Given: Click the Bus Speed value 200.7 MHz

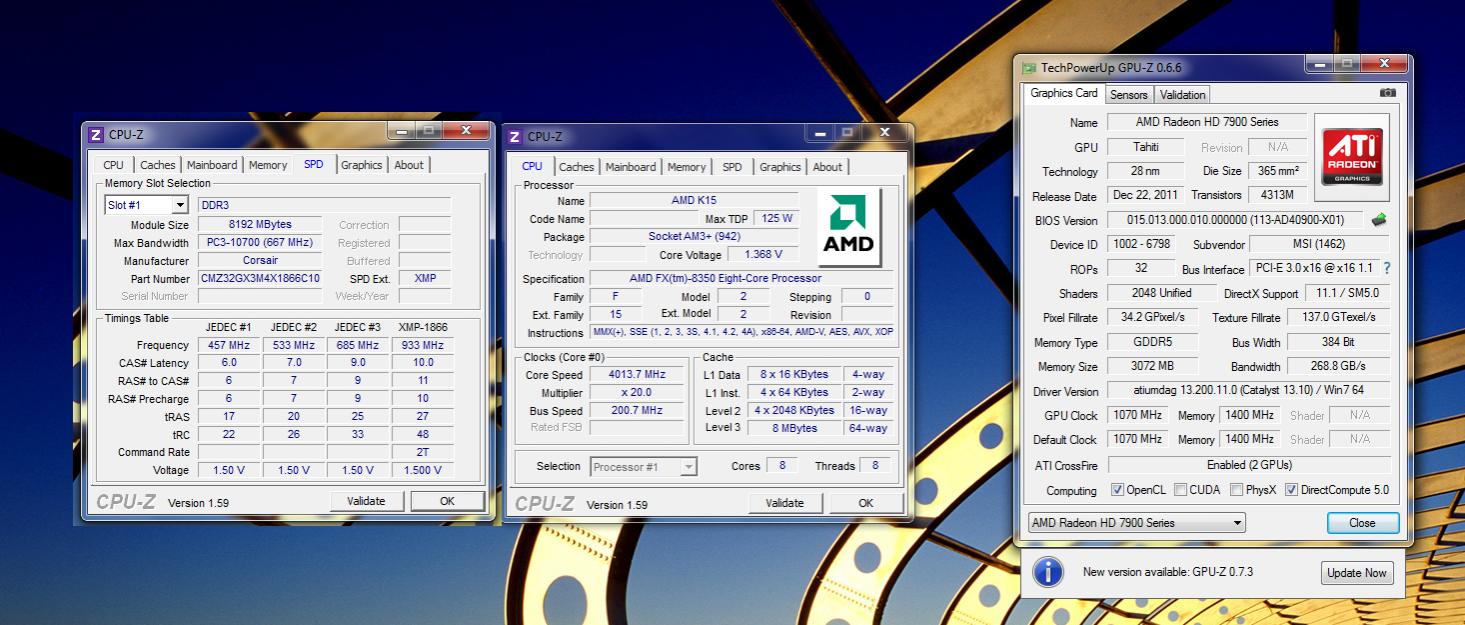Looking at the screenshot, I should (636, 411).
